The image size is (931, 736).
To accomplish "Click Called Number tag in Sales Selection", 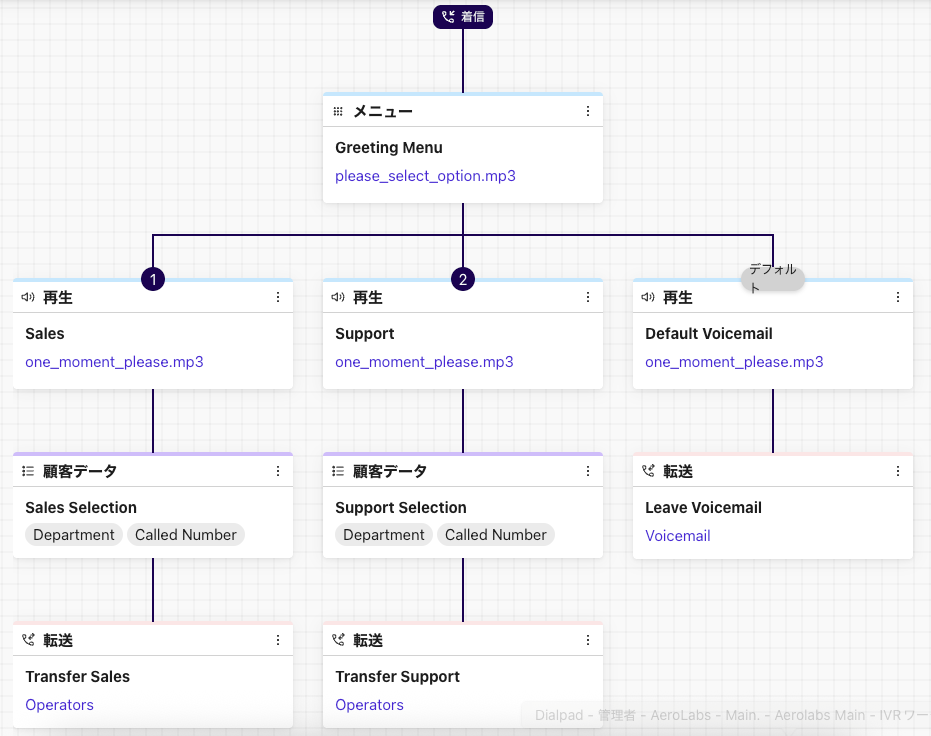I will click(x=186, y=535).
